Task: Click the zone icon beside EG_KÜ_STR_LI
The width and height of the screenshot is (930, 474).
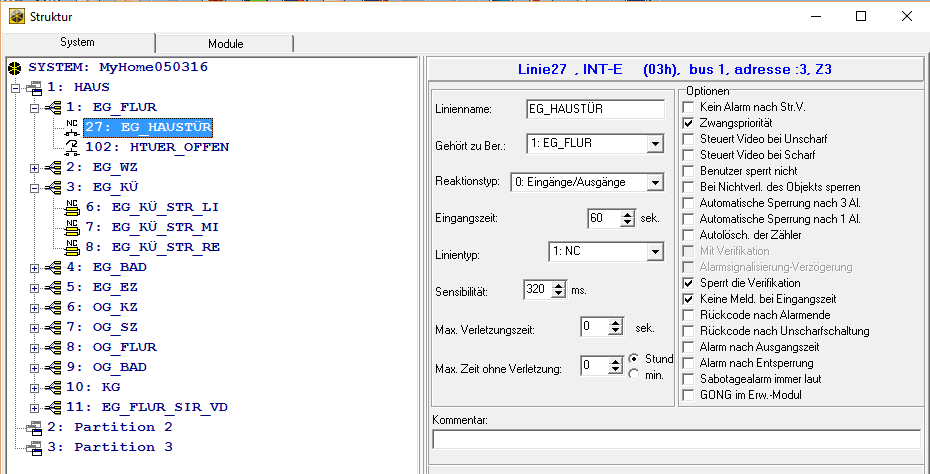Action: point(72,207)
